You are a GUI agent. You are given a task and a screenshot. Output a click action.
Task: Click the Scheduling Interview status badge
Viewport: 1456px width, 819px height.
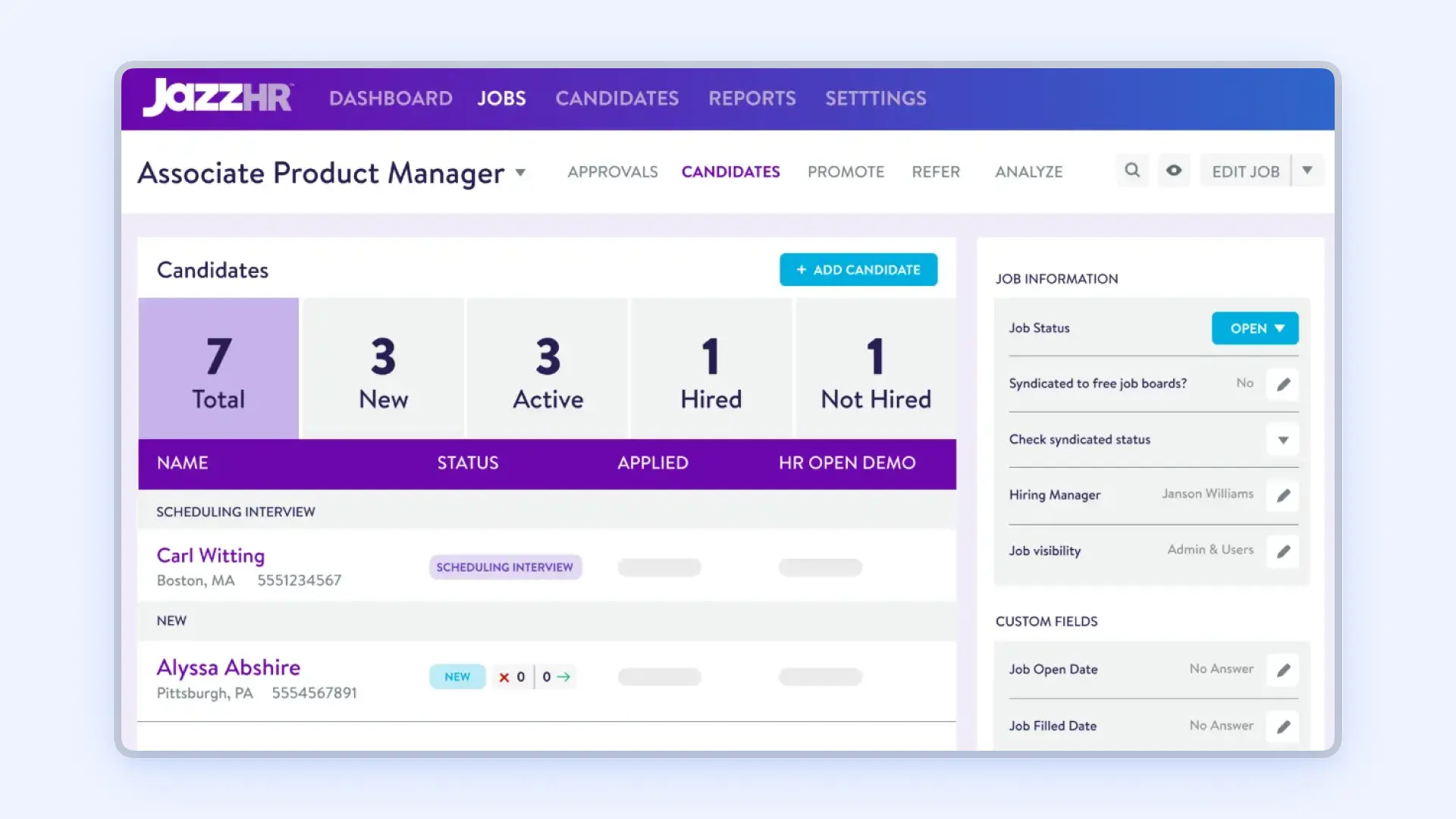point(504,566)
